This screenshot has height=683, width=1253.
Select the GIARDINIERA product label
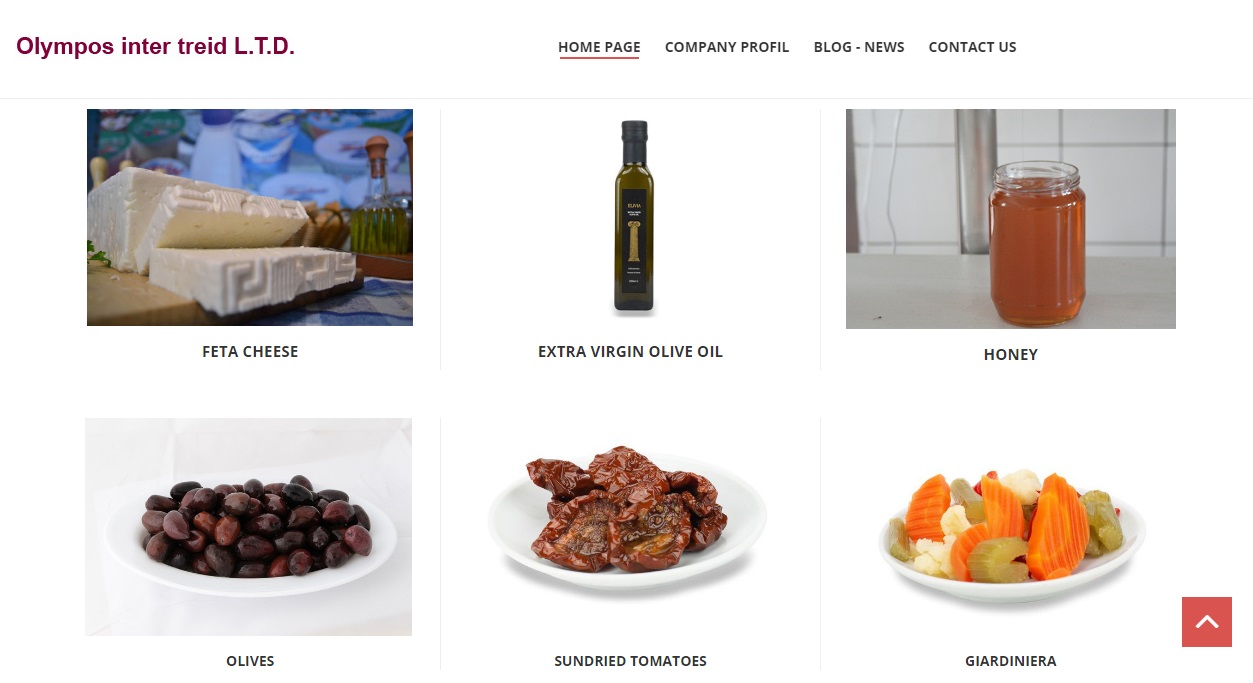pos(1011,661)
